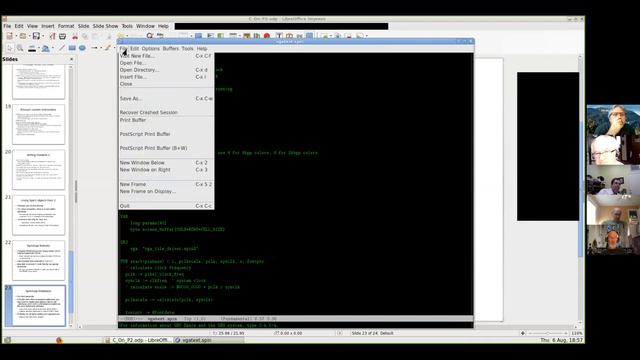Open the Impress Window menu
640x360 pixels.
coord(145,26)
